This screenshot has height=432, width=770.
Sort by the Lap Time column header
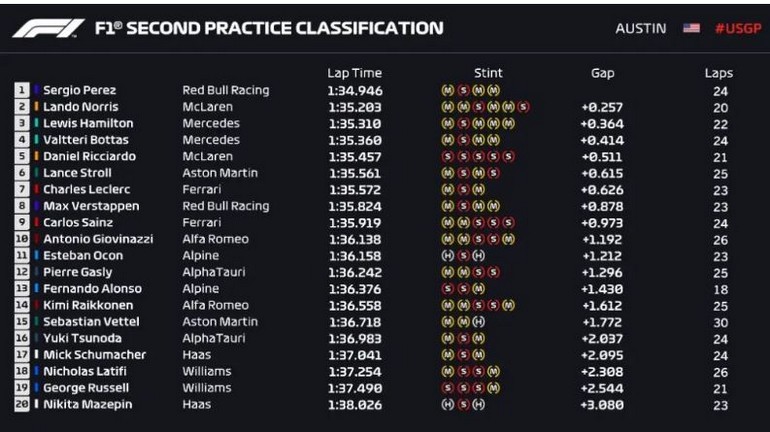point(354,73)
